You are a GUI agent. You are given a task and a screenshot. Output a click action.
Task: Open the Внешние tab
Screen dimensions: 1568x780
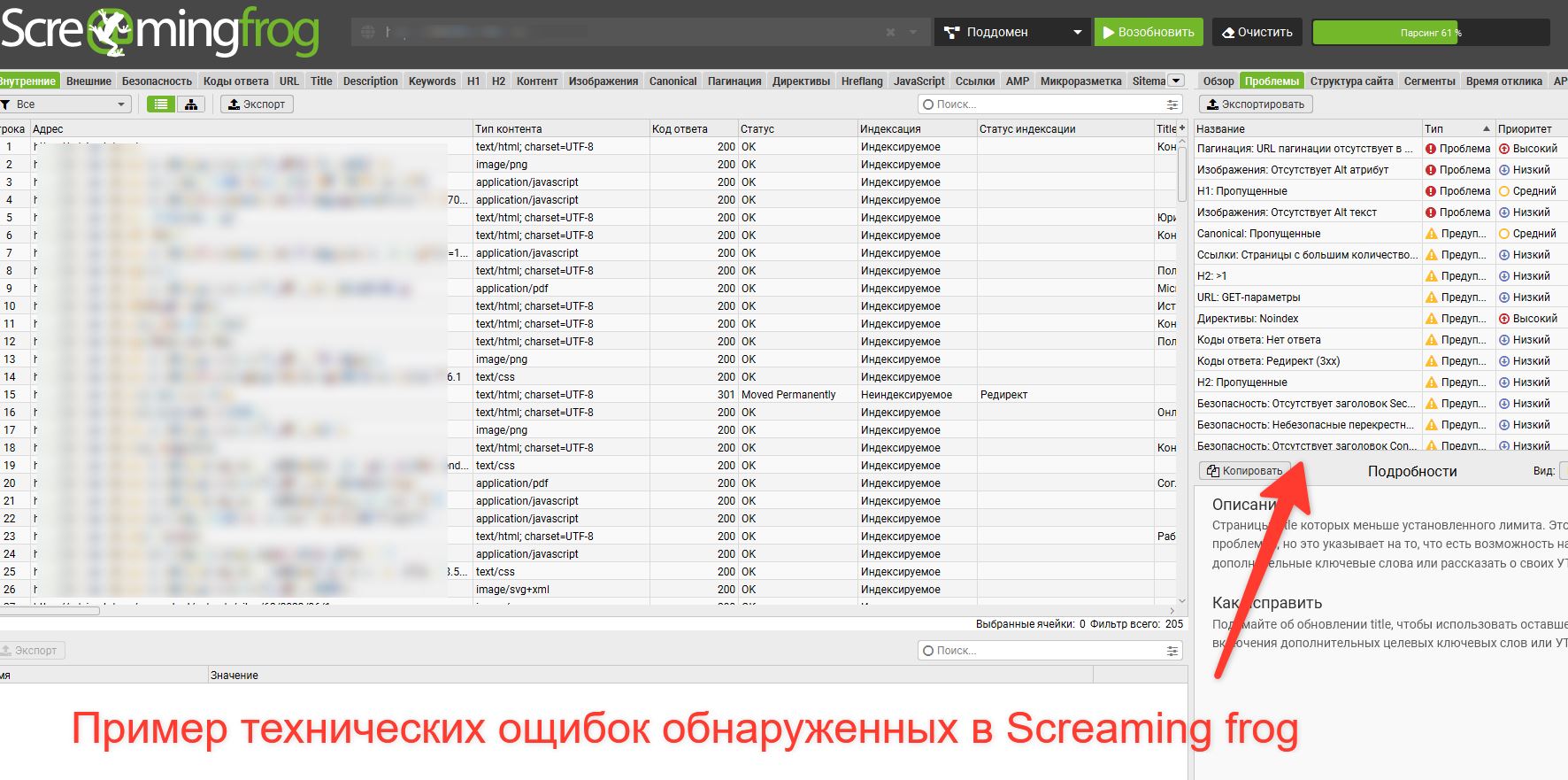pyautogui.click(x=88, y=81)
